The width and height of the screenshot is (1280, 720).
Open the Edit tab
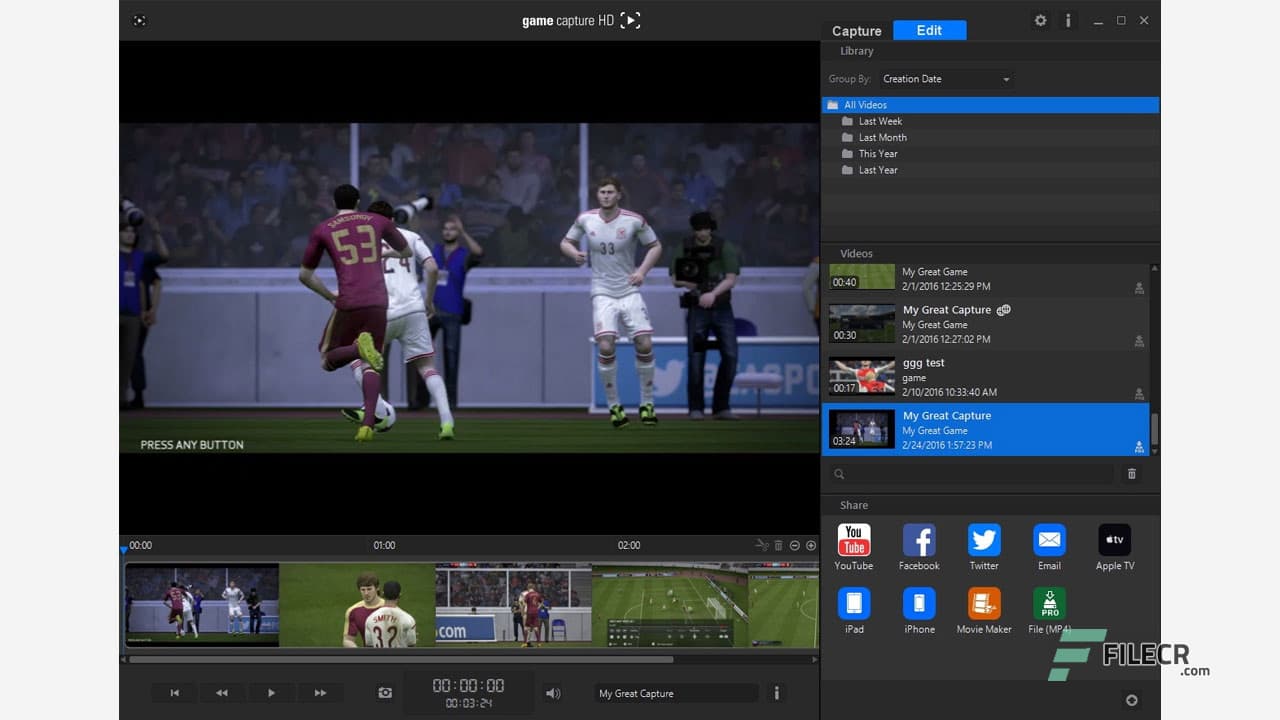point(929,30)
